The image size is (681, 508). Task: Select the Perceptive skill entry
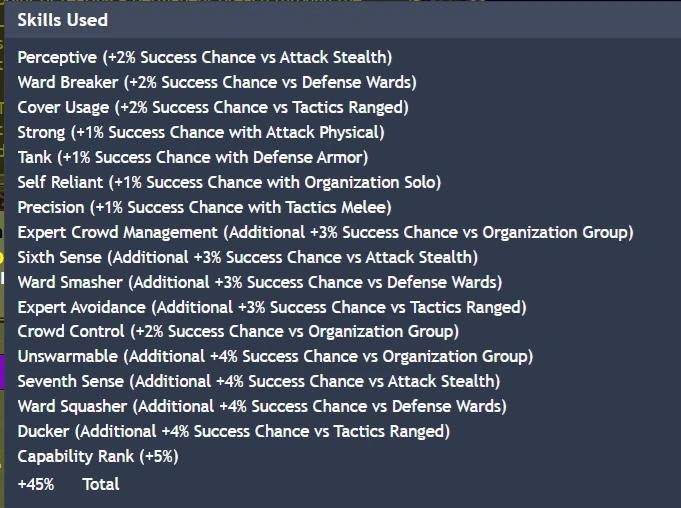tap(205, 57)
